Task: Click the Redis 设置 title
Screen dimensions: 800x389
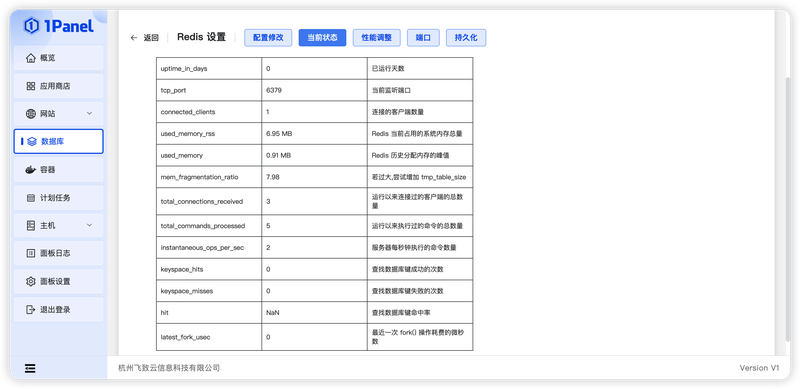Action: tap(201, 37)
